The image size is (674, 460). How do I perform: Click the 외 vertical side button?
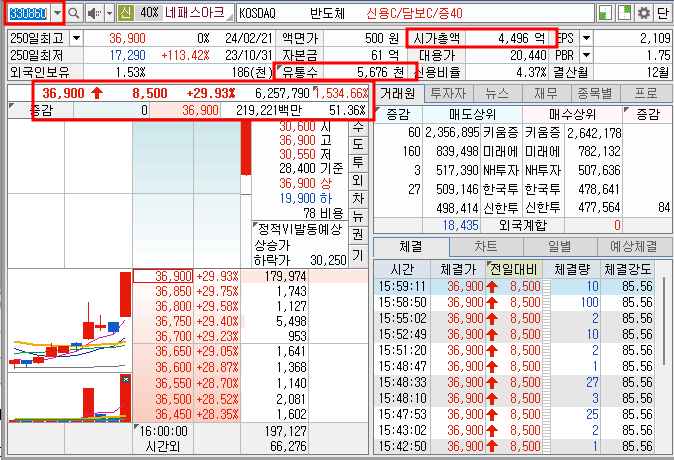358,180
